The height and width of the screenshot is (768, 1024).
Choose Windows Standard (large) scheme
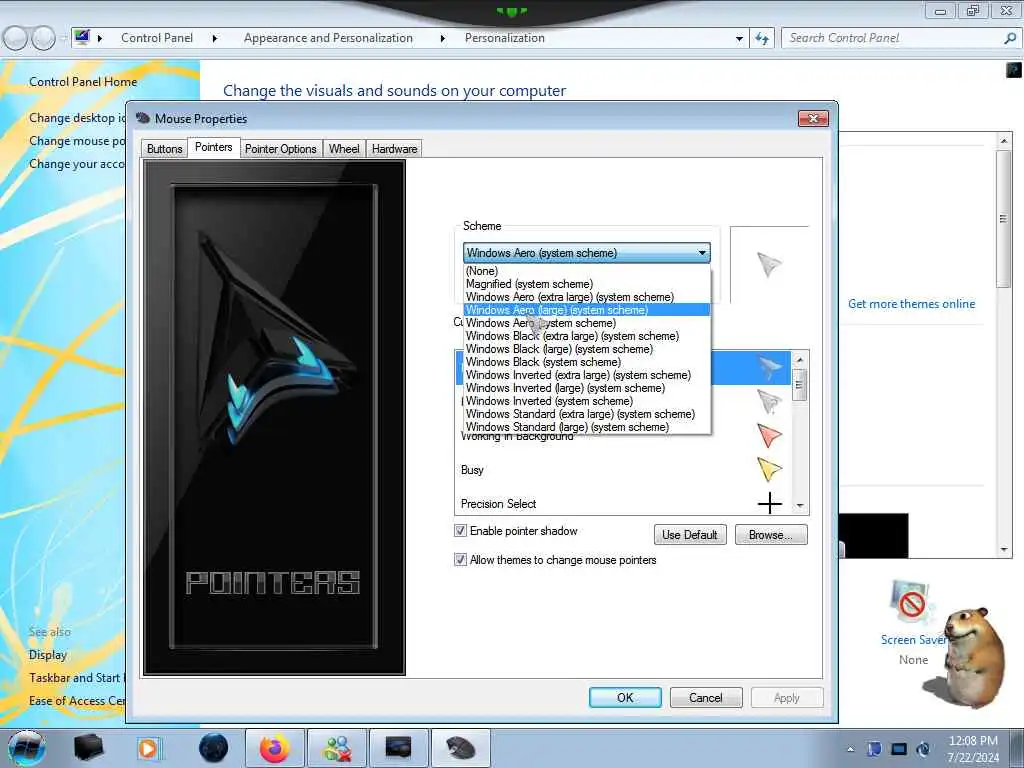click(586, 427)
